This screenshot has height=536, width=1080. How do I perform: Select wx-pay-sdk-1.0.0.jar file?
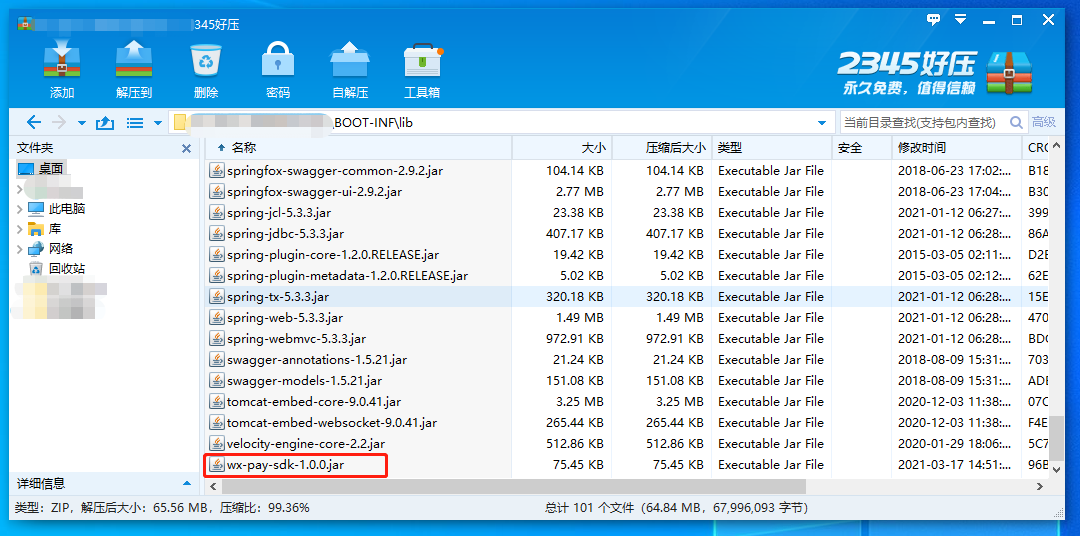pos(285,464)
